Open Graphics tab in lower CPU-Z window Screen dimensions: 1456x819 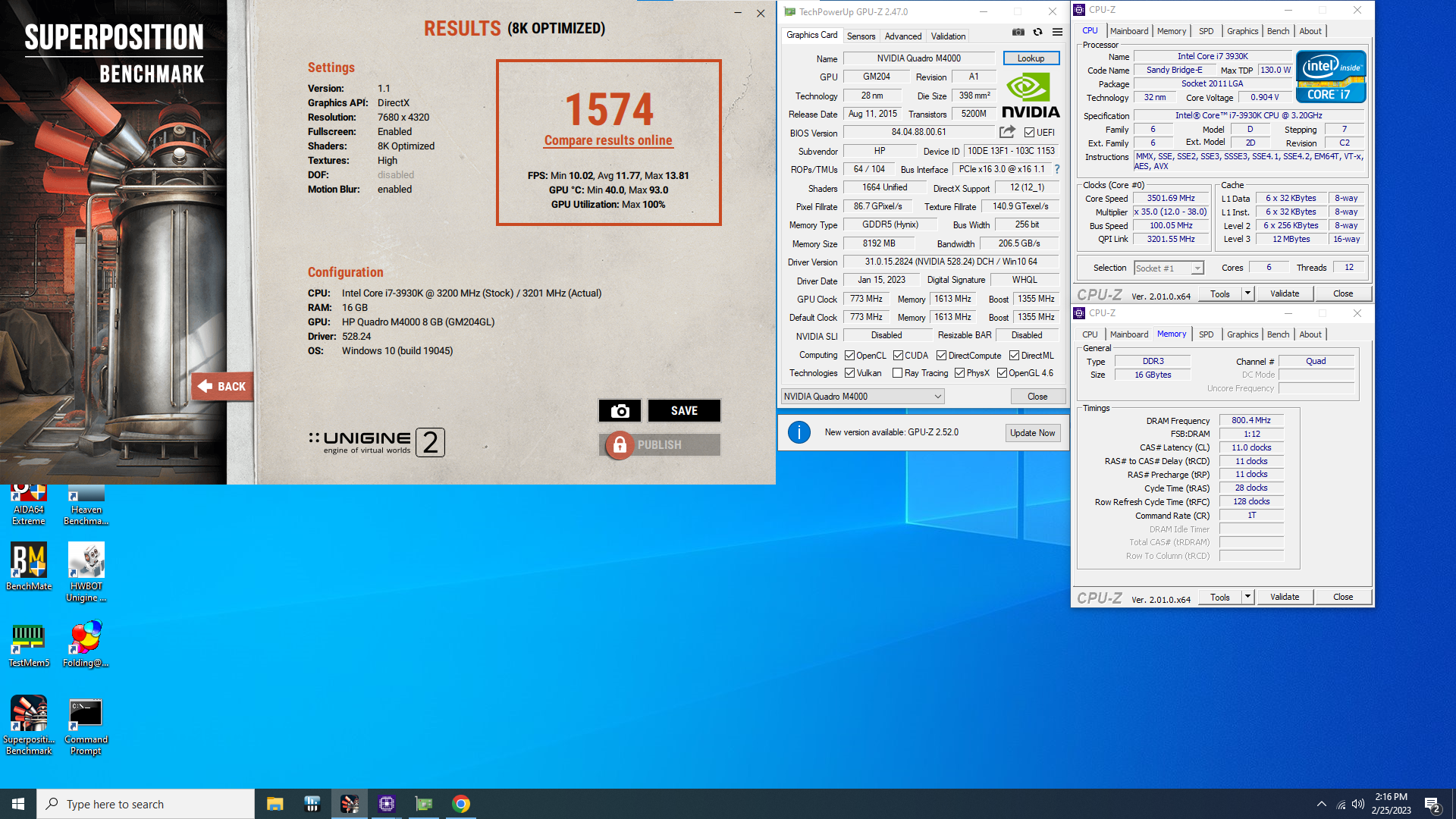coord(1242,334)
